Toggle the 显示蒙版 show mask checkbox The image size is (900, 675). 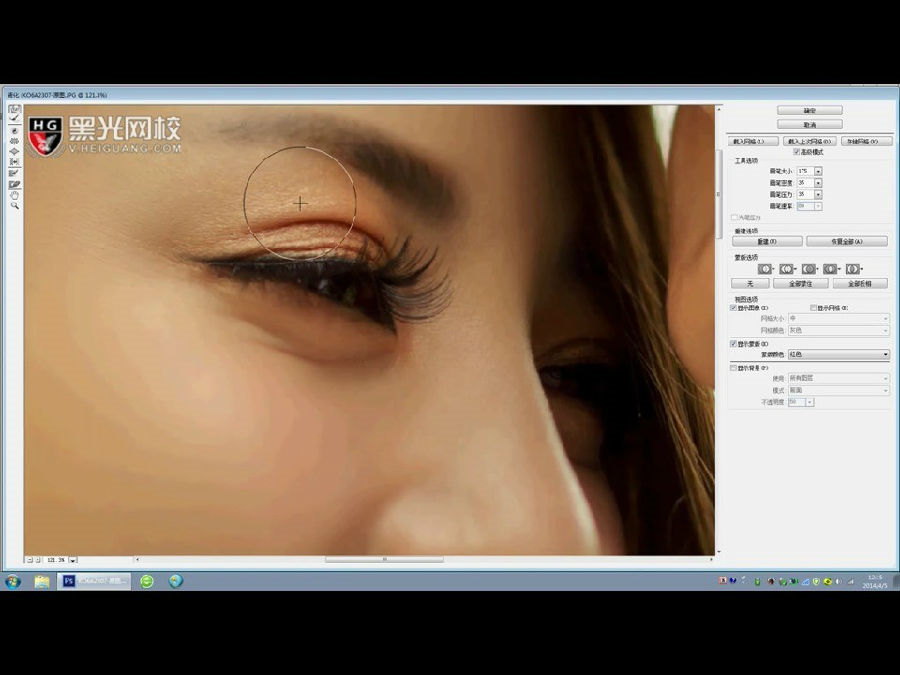(733, 343)
